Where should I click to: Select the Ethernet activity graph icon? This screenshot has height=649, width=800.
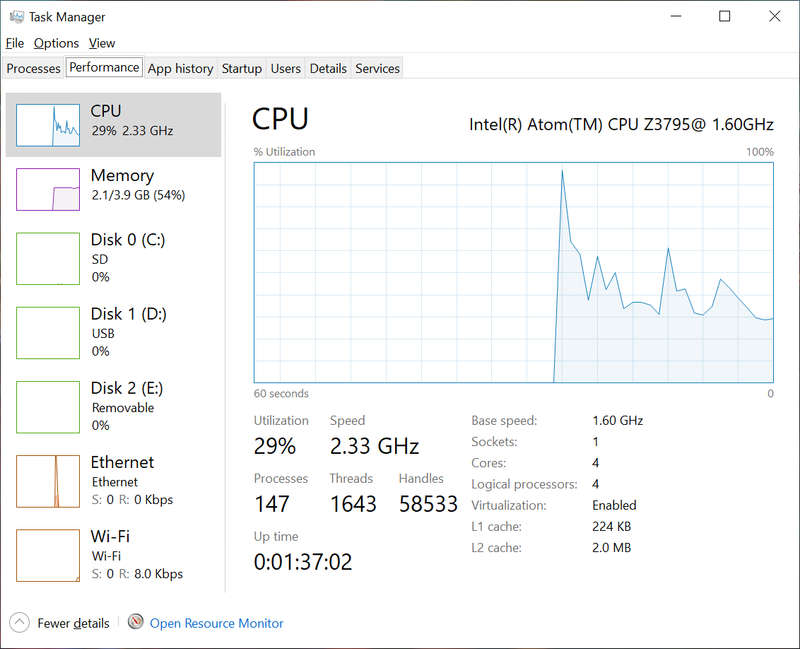click(x=48, y=481)
